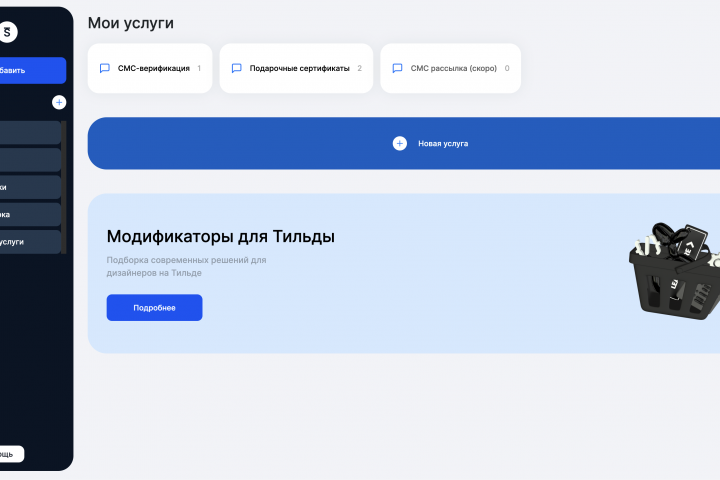
Task: Open the СМС-верификация service card
Action: coord(150,68)
